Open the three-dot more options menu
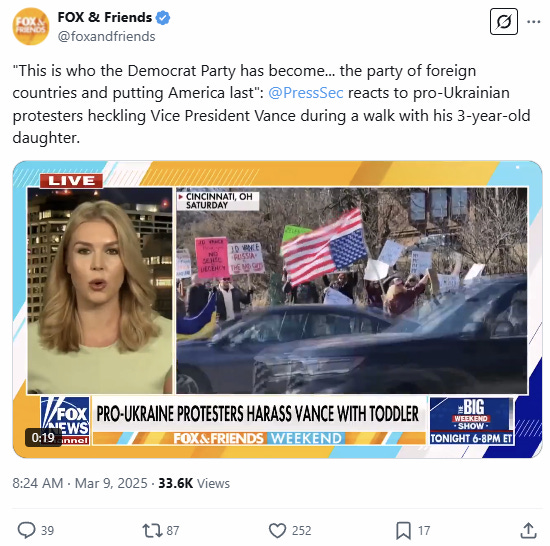 (x=534, y=22)
